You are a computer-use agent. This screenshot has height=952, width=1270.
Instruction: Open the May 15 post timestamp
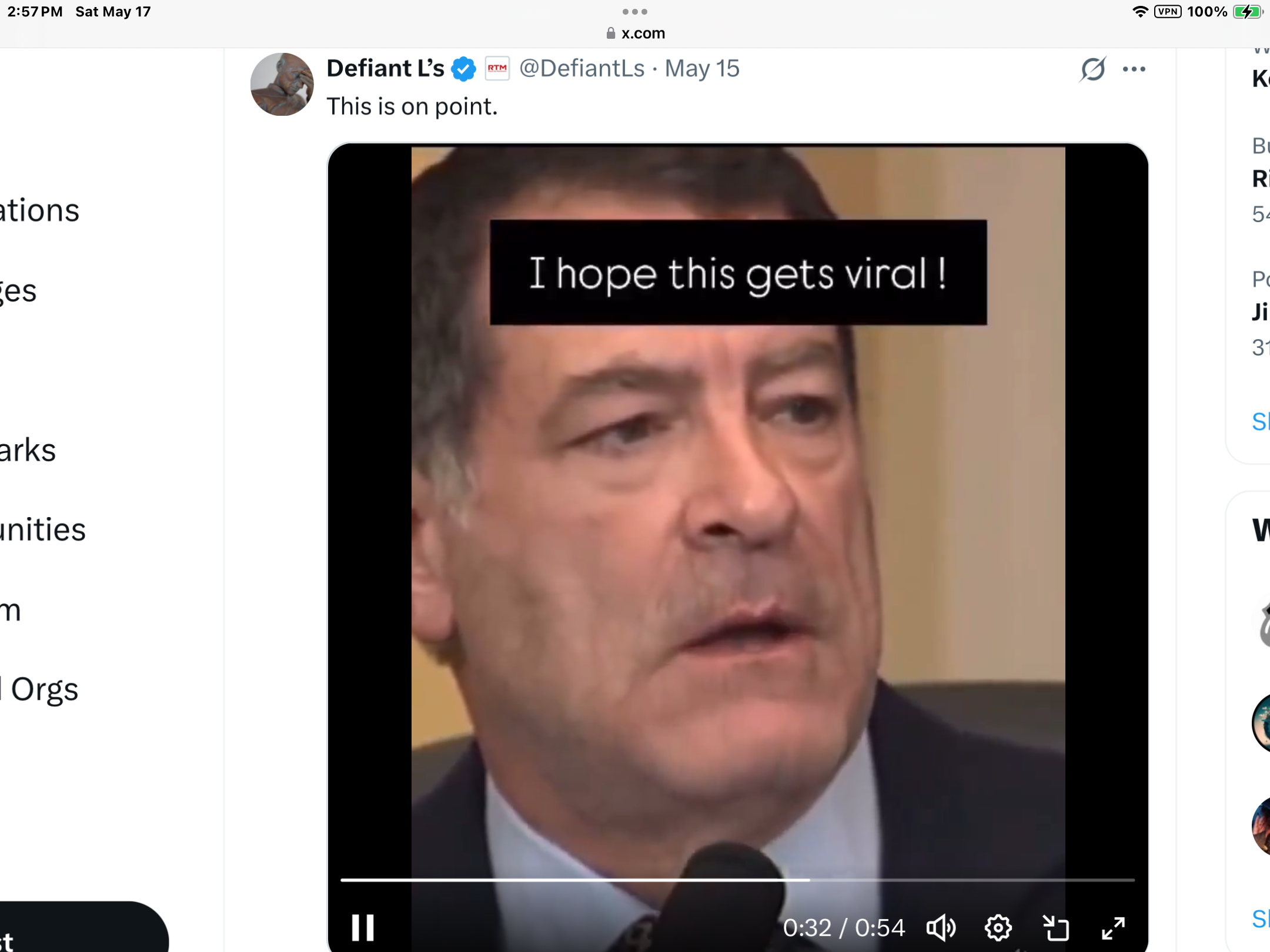702,69
